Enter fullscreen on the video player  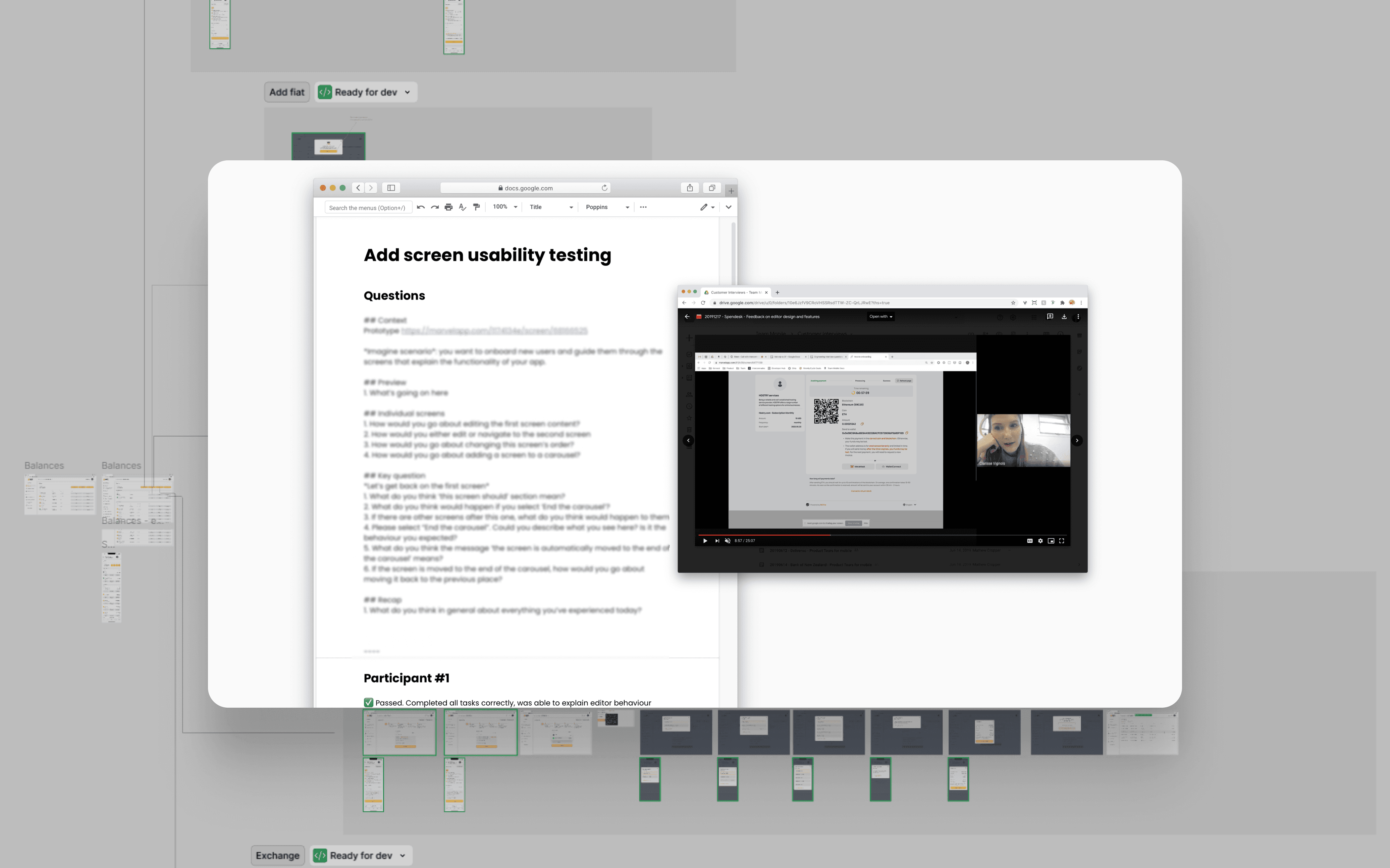tap(1062, 541)
